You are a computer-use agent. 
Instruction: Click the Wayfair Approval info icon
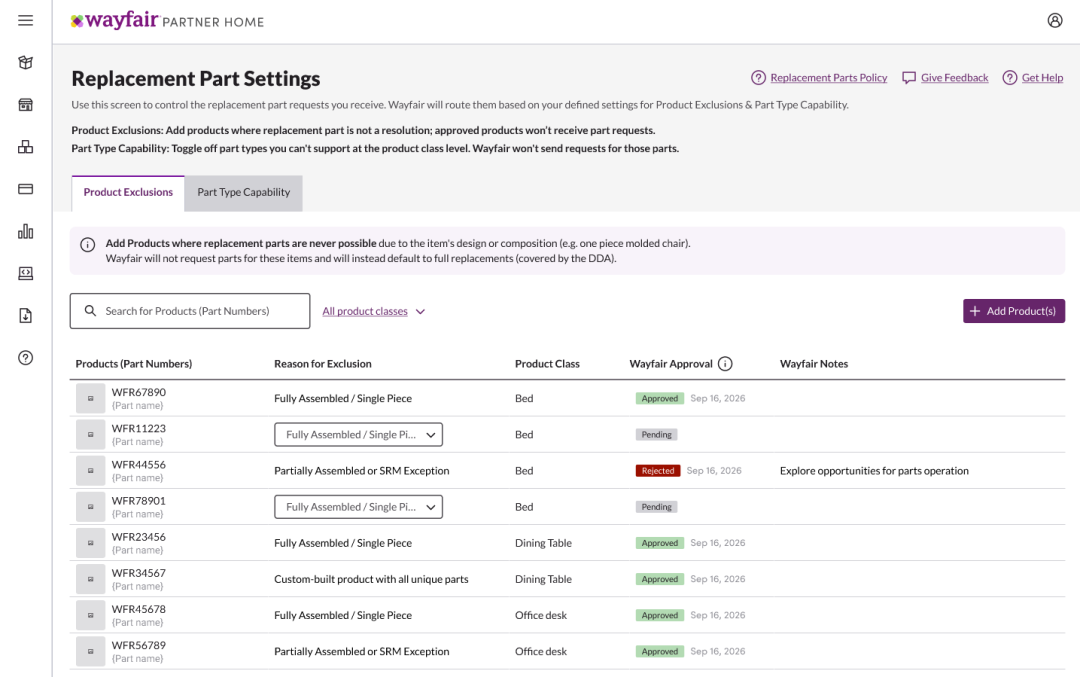click(x=725, y=364)
